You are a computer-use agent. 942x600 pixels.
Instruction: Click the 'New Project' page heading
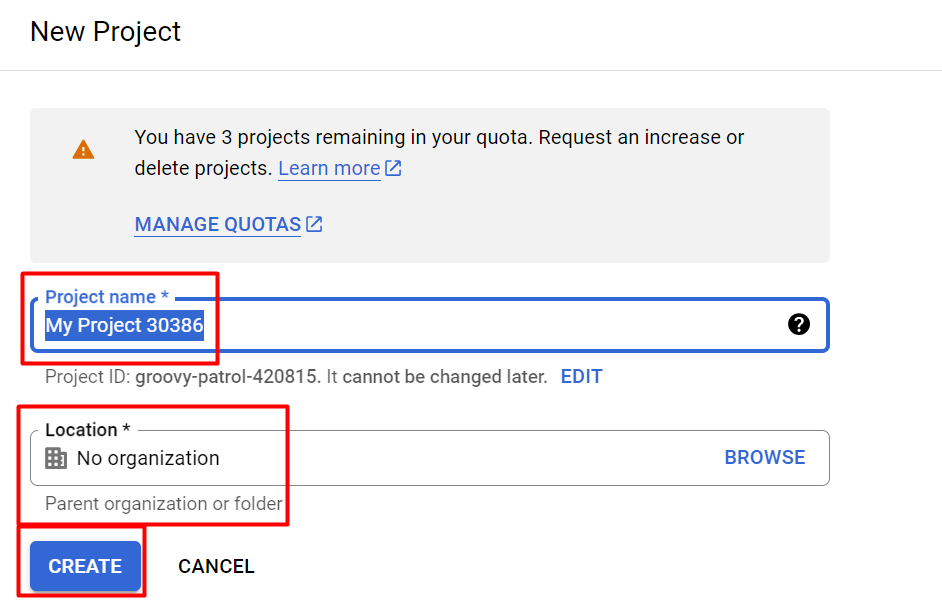[x=105, y=32]
